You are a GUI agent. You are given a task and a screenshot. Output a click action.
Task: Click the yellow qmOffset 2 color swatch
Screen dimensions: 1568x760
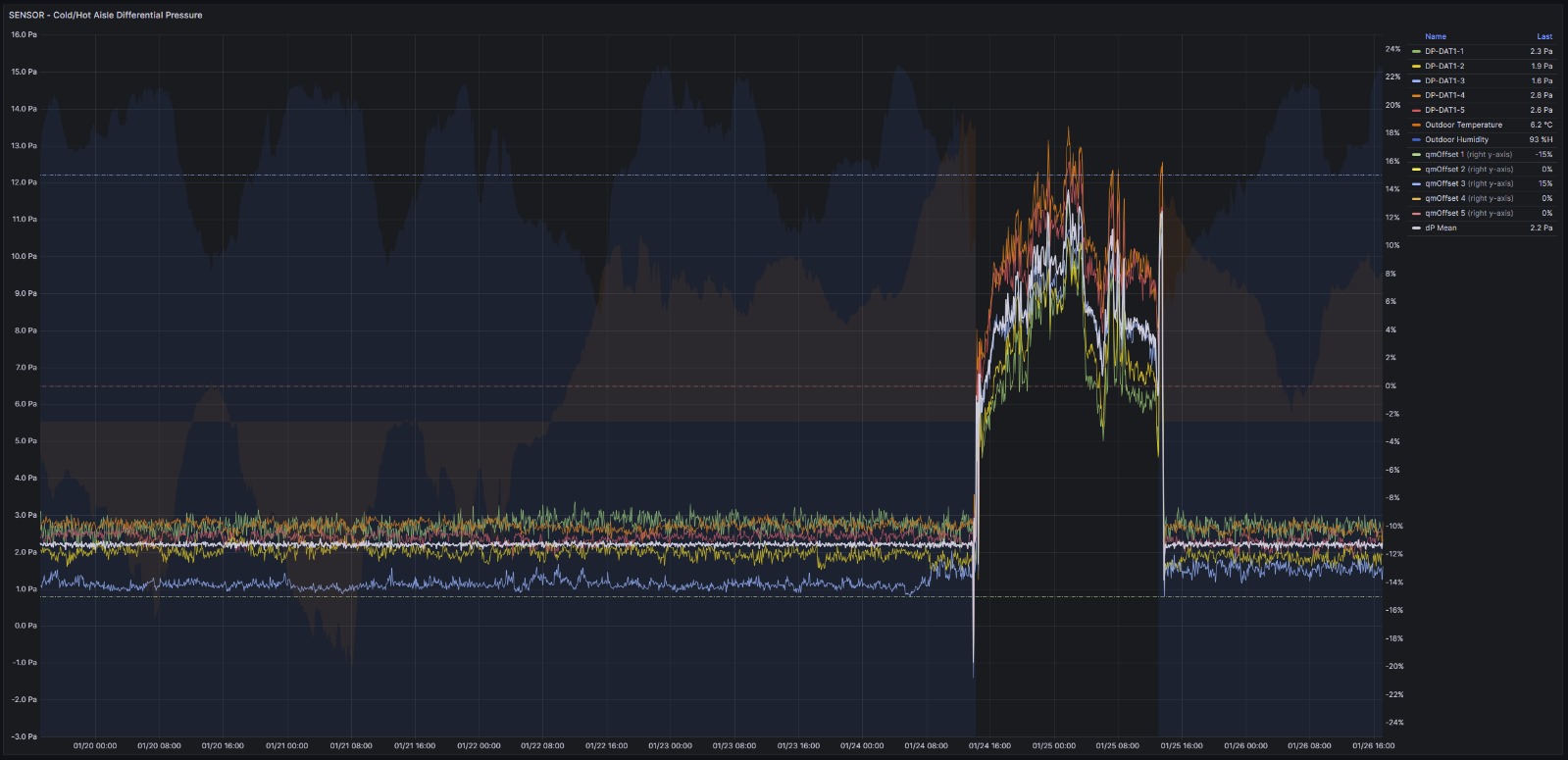coord(1416,169)
